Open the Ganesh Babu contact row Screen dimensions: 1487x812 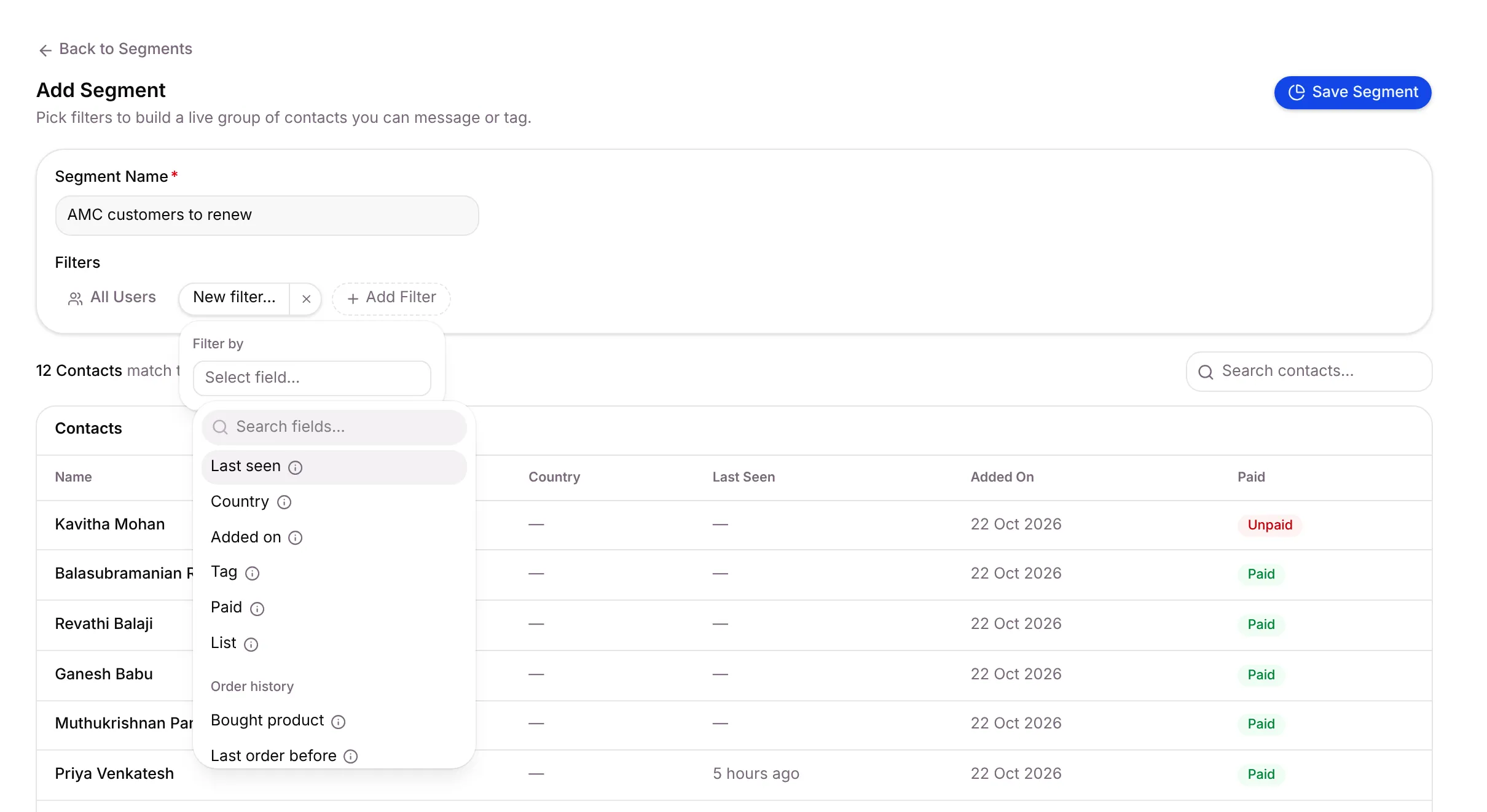pyautogui.click(x=734, y=675)
